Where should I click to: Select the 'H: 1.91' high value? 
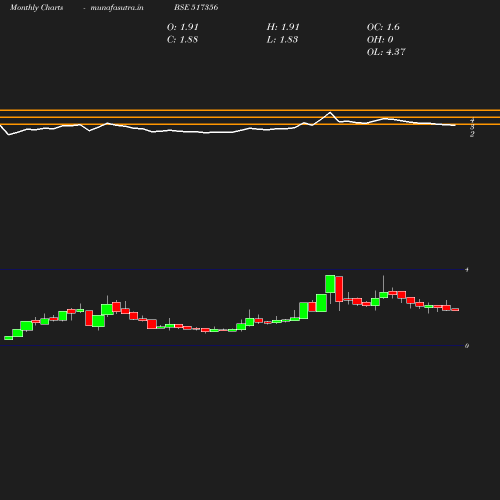click(283, 27)
